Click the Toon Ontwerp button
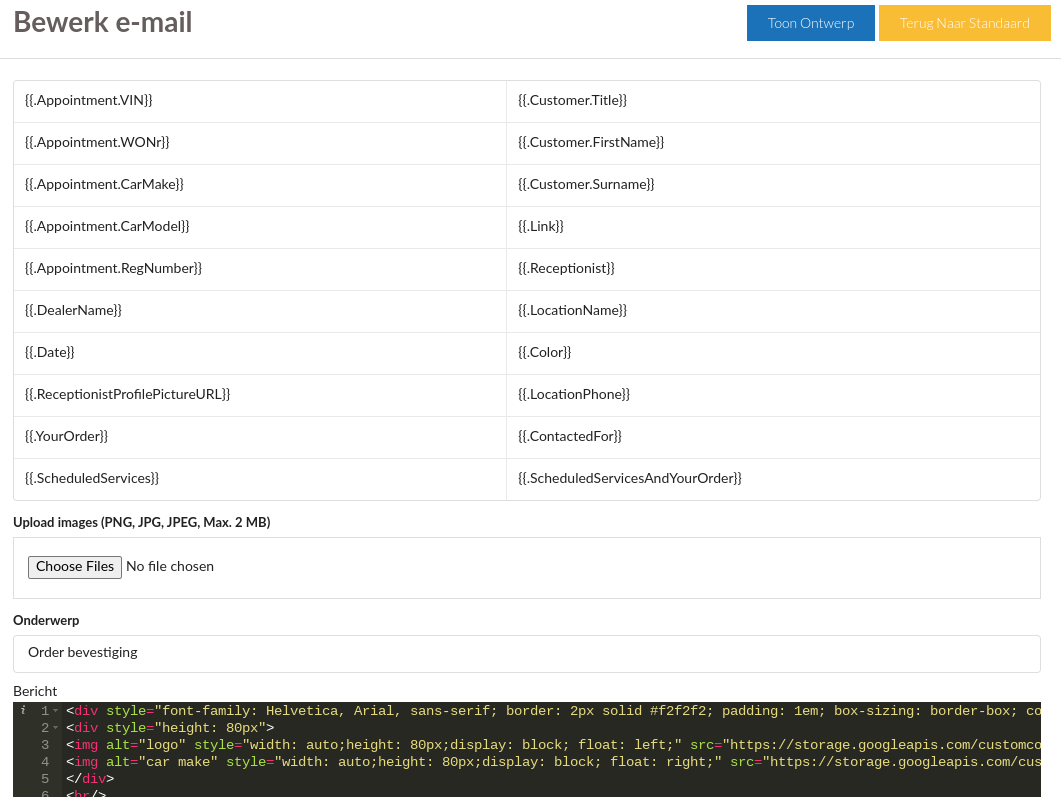The width and height of the screenshot is (1061, 797). click(x=811, y=23)
